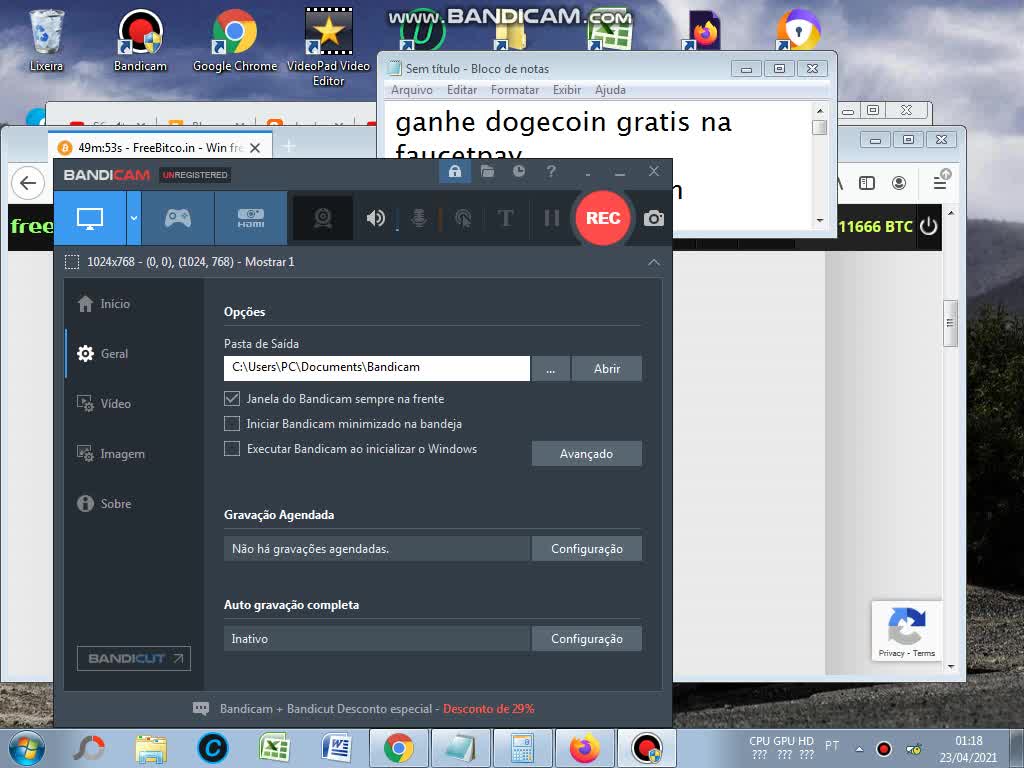Capture screenshot with camera icon
Viewport: 1024px width, 768px height.
(654, 219)
